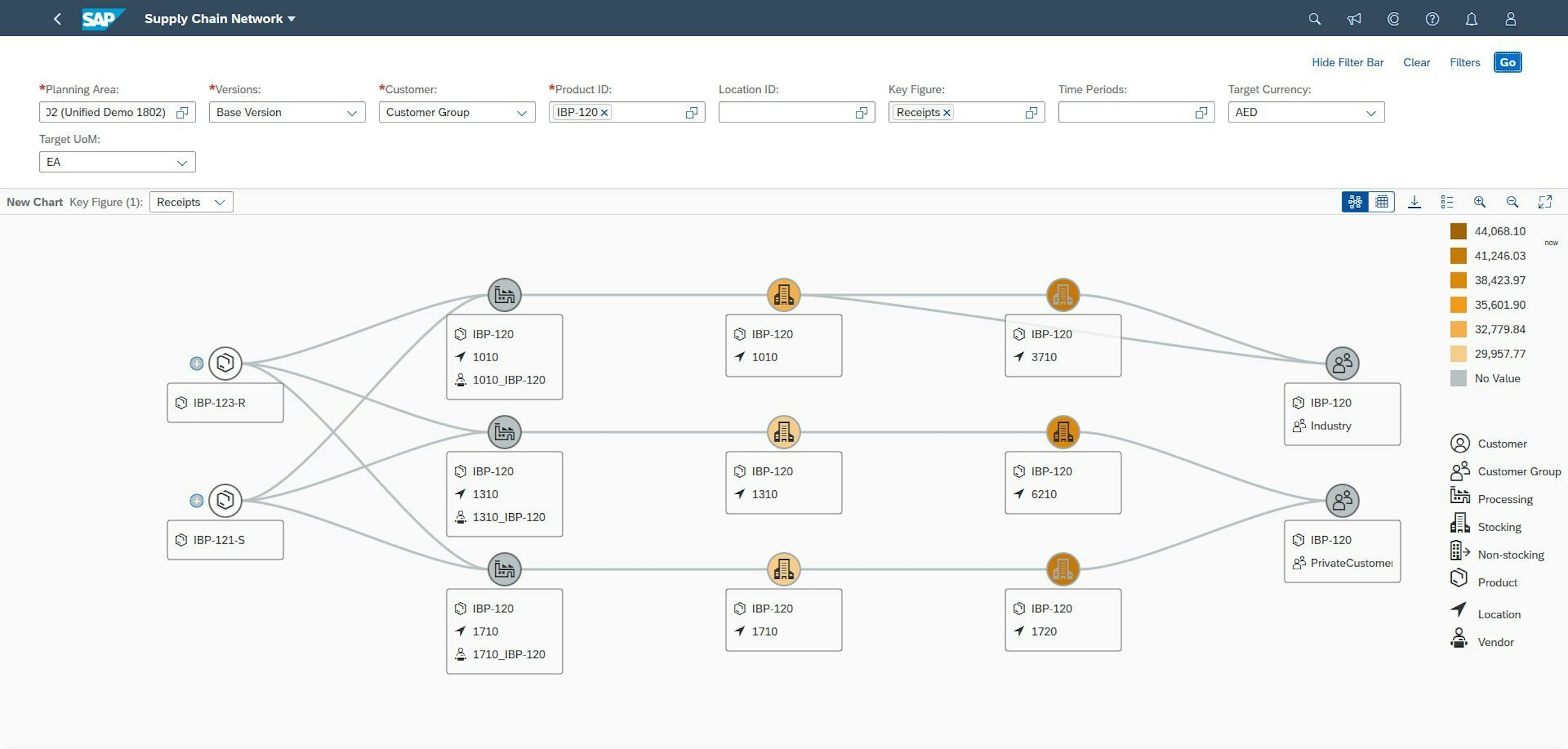Screen dimensions: 1568x749
Task: Click the Industry customer group node
Action: coord(1342,364)
